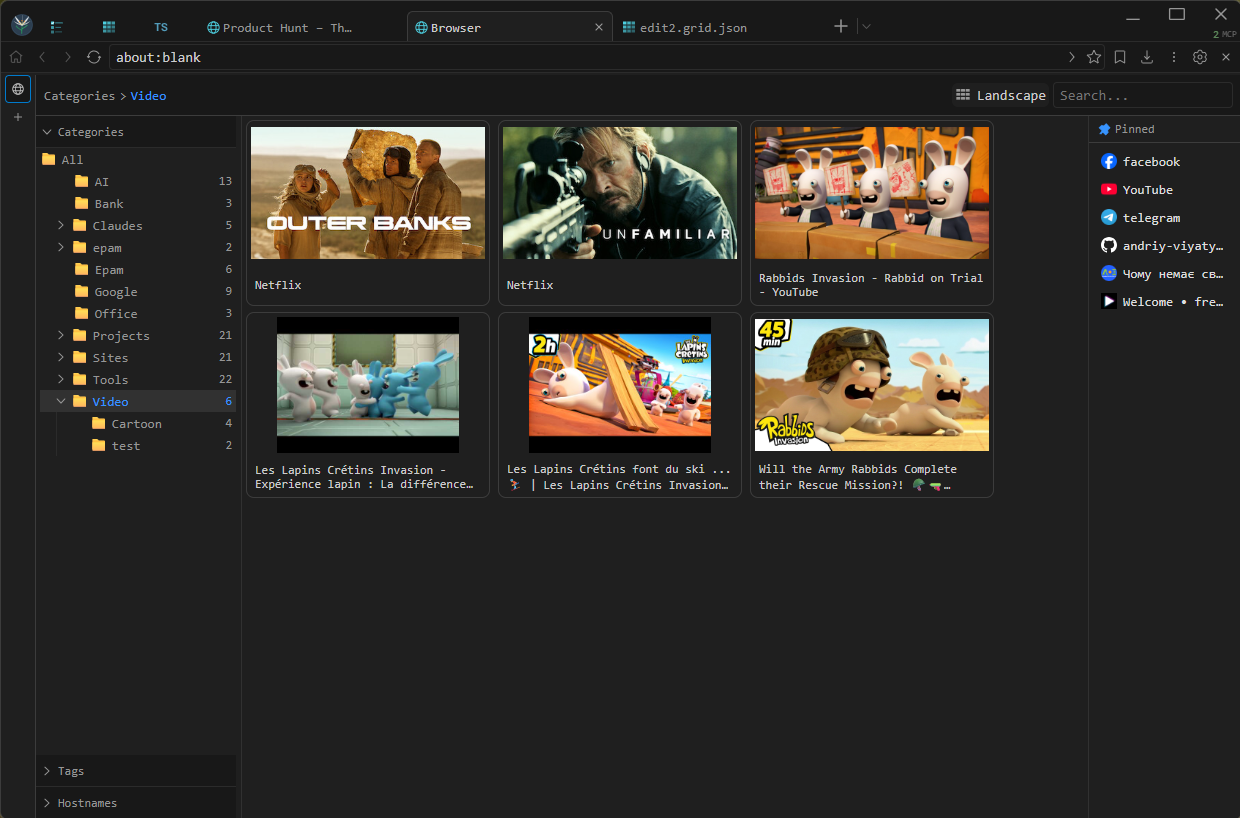Select the Office folder
This screenshot has width=1240, height=818.
pyautogui.click(x=137, y=314)
